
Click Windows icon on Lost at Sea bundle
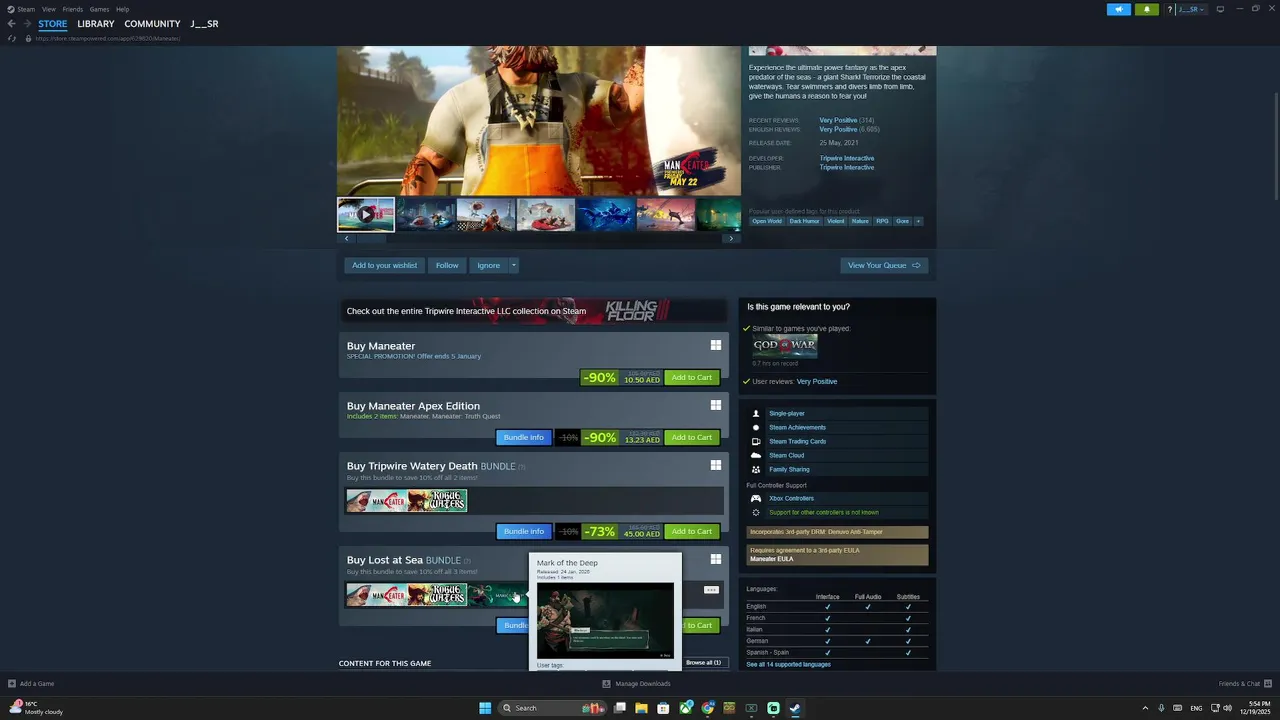(x=716, y=559)
